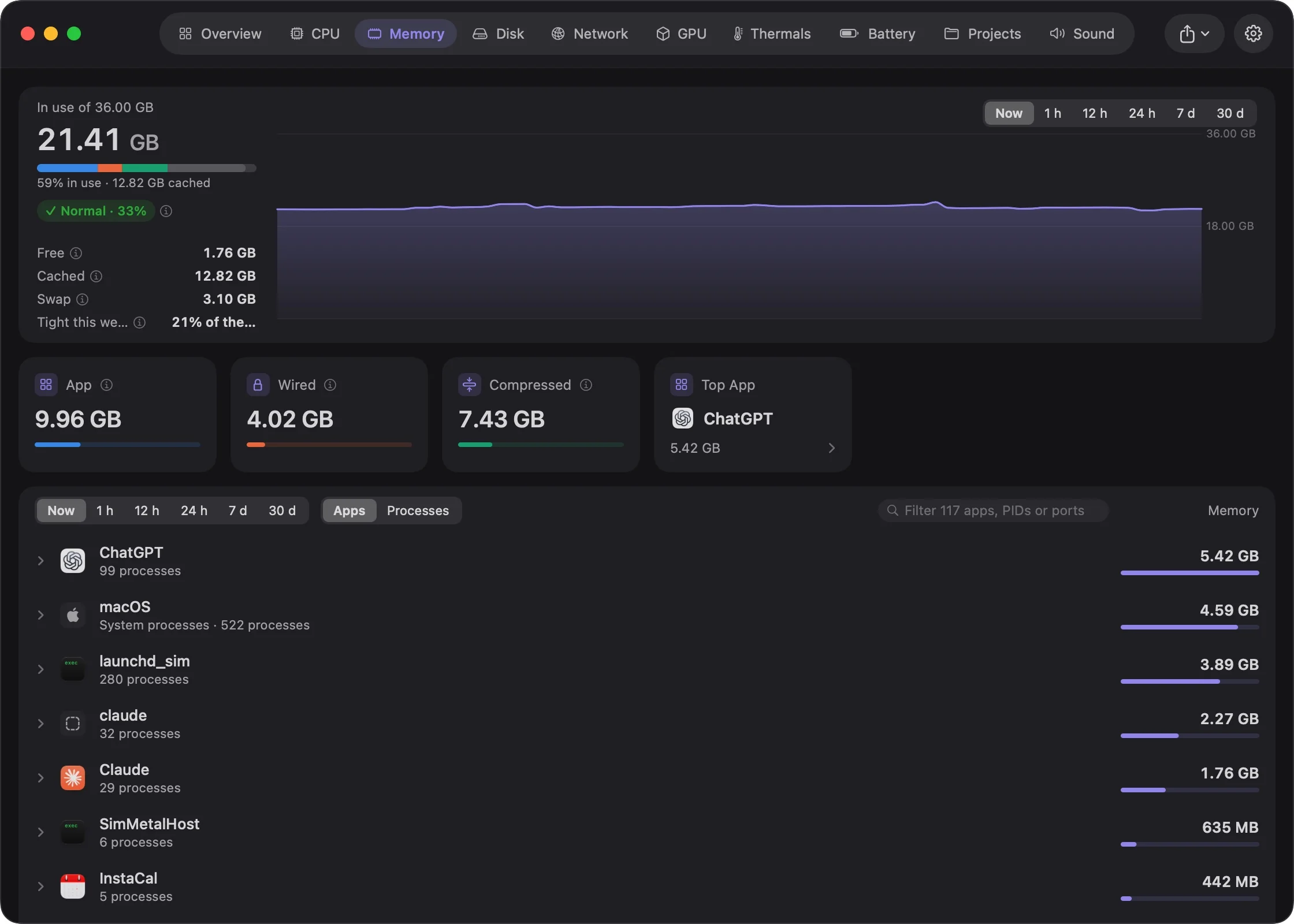Click the Normal · 33% pressure badge
This screenshot has width=1294, height=924.
tap(96, 211)
